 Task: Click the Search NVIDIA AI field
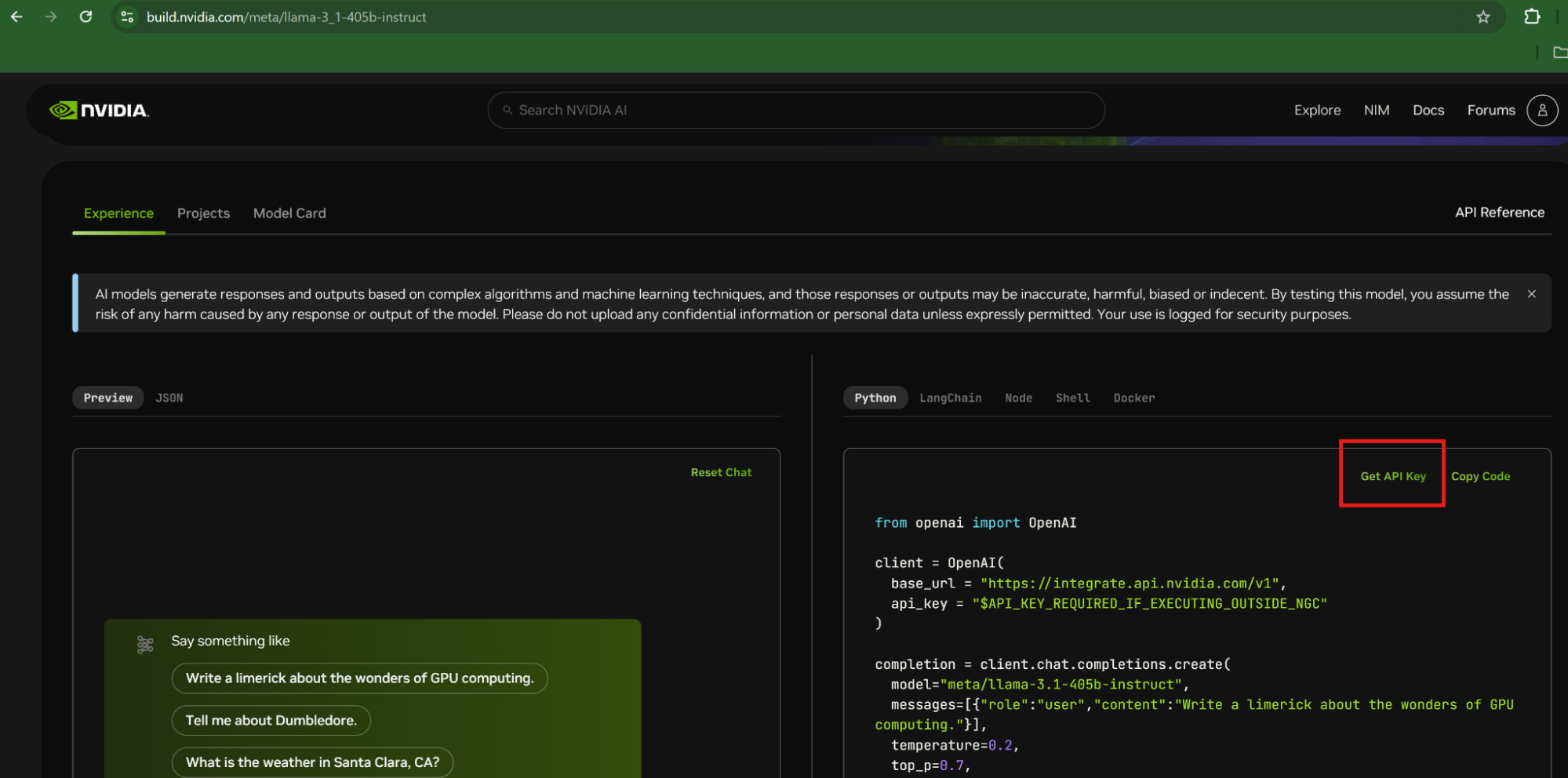point(795,111)
